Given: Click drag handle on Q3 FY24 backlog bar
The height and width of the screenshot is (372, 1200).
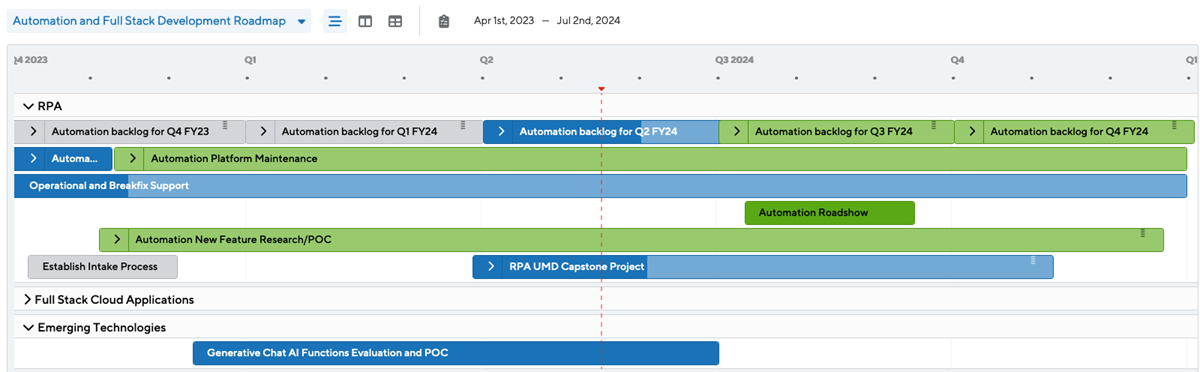Looking at the screenshot, I should [934, 126].
